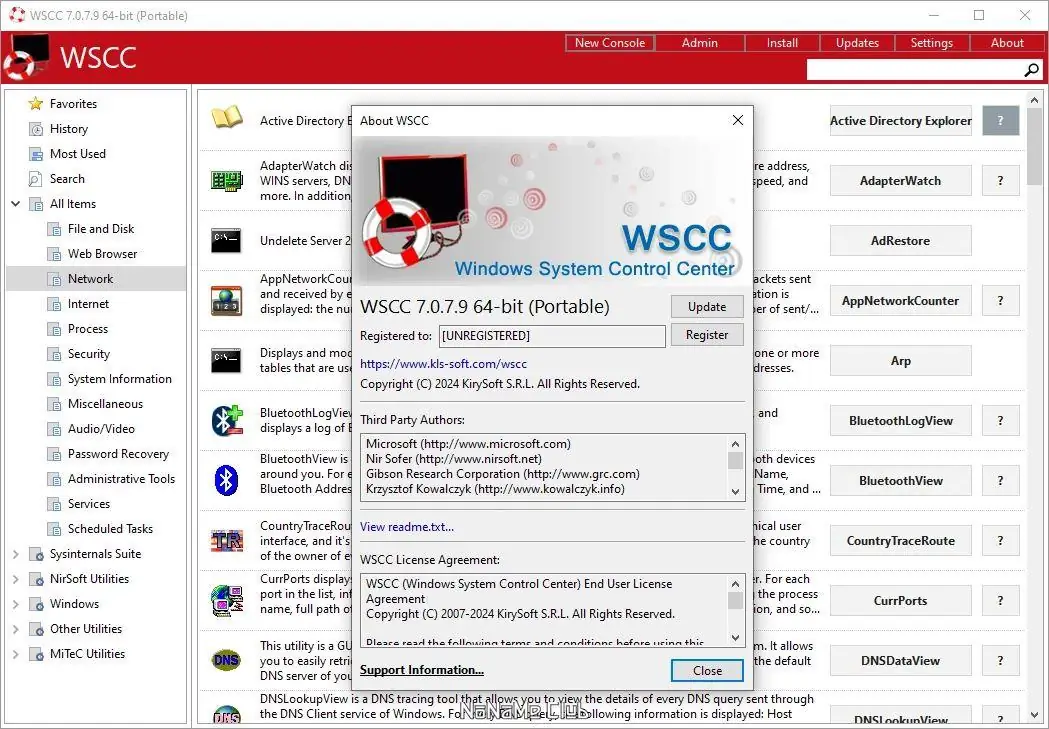Click the BluetoothView blue icon
The width and height of the screenshot is (1049, 729).
(226, 480)
